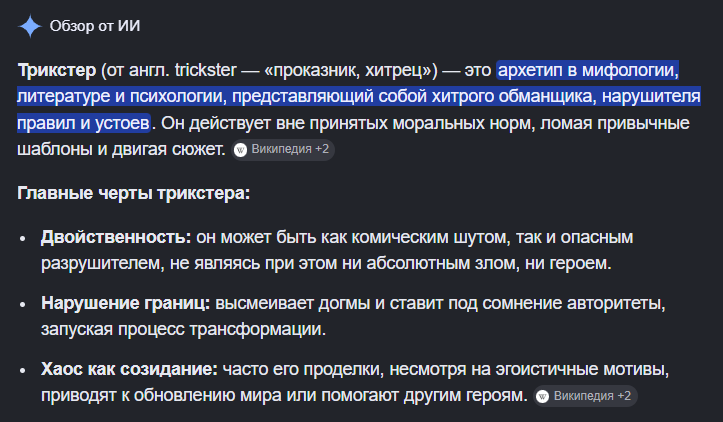Screen dimensions: 723x422
Task: Click the 'Обзор от ИИ' header label
Action: 95,26
